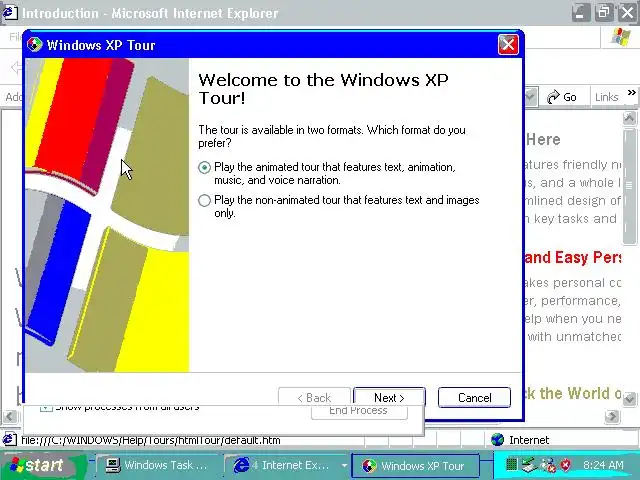Toggle Show processes from all users checkbox

(x=46, y=408)
